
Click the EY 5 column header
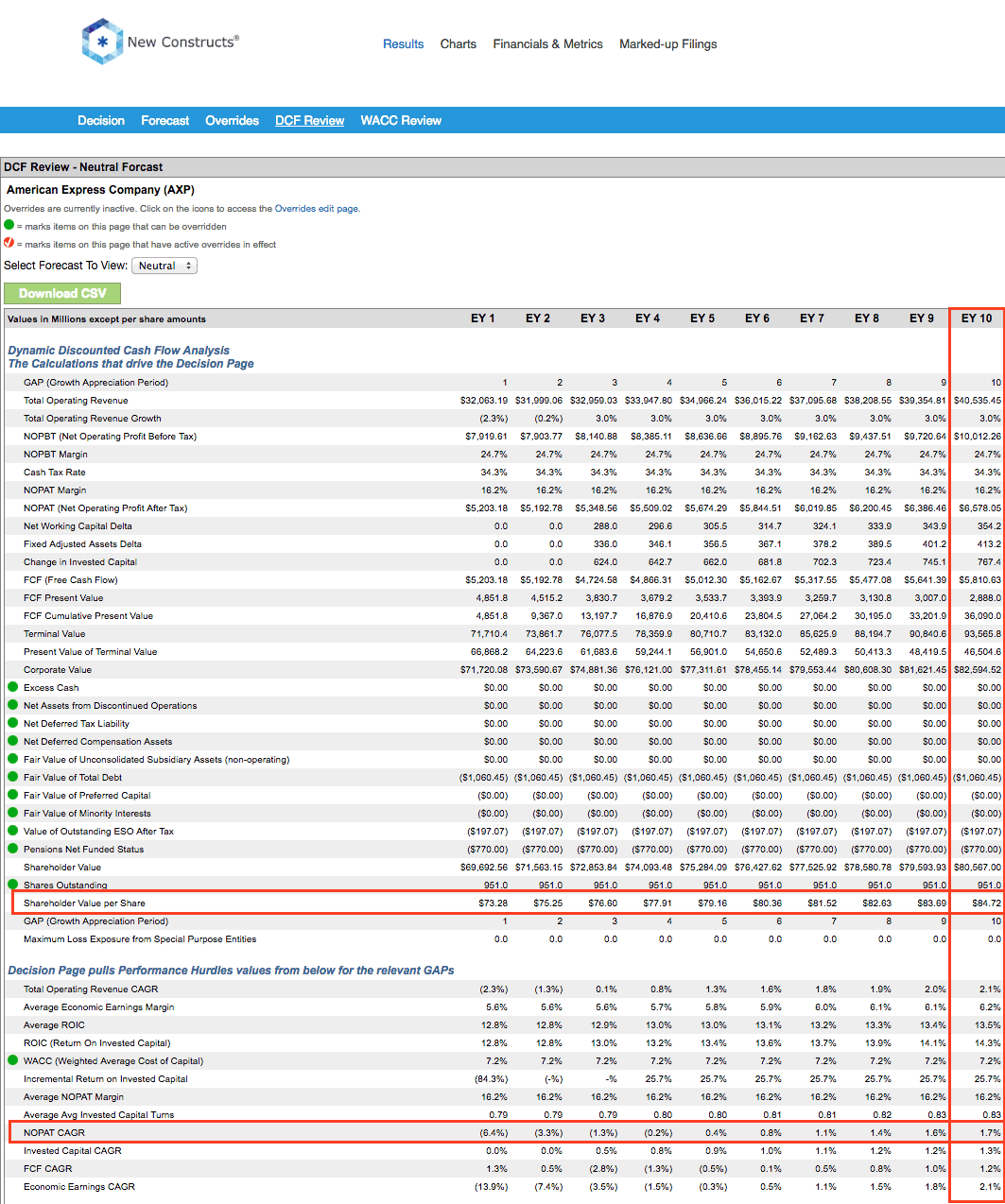(702, 318)
